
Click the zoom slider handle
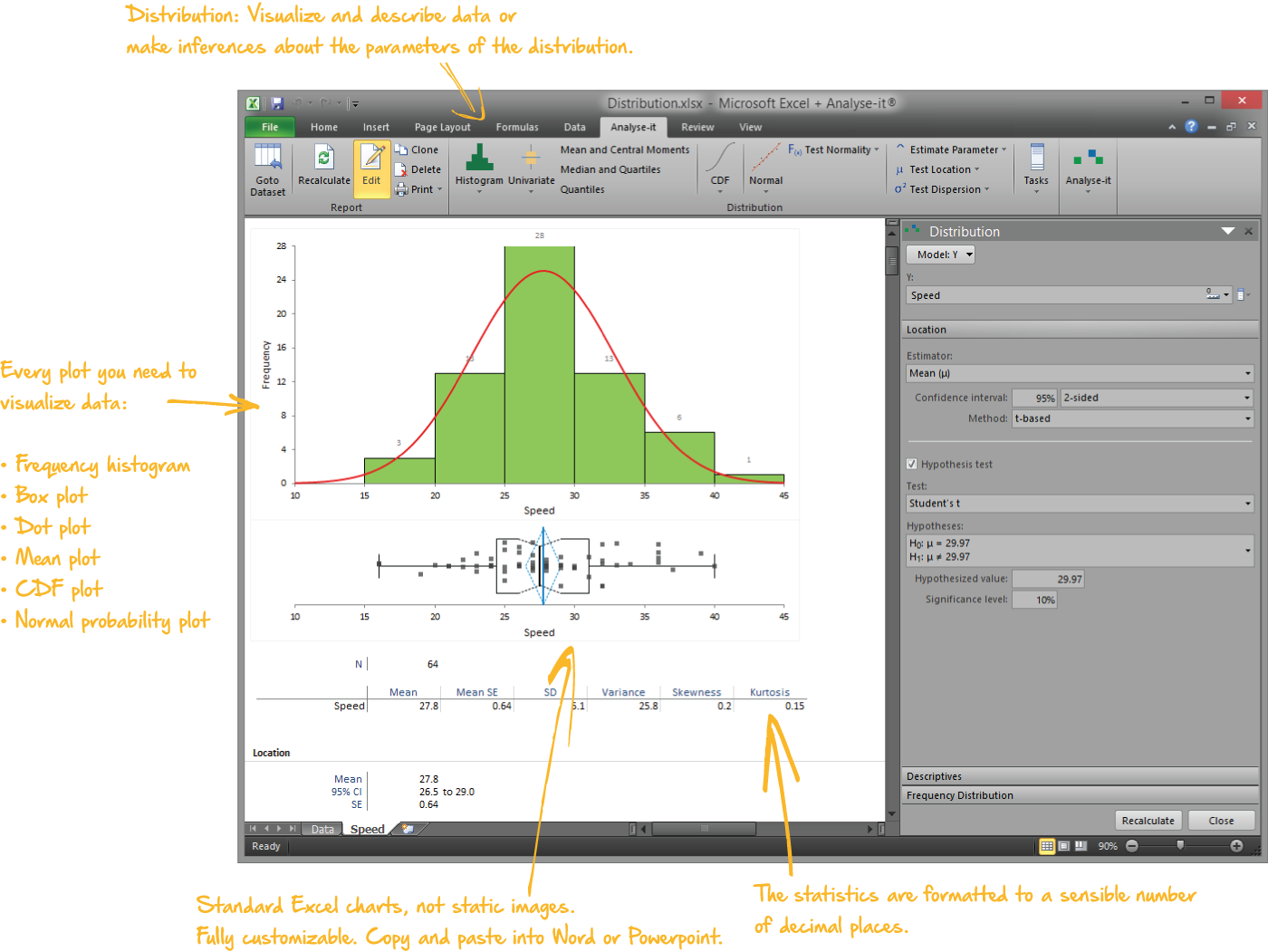[1180, 845]
